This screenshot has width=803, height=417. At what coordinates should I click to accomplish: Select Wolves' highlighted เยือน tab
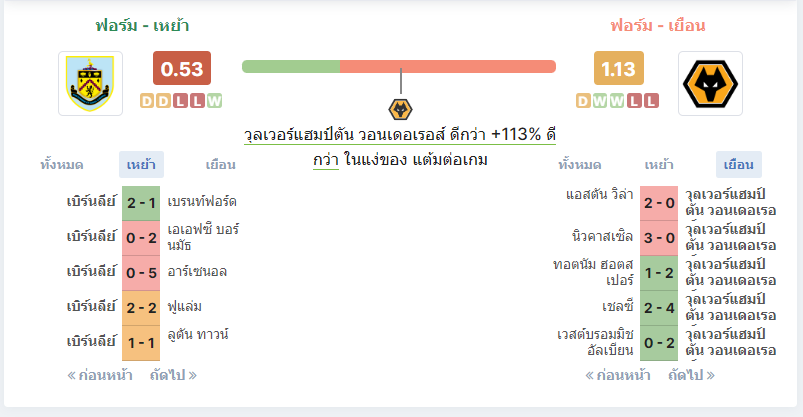tap(738, 165)
